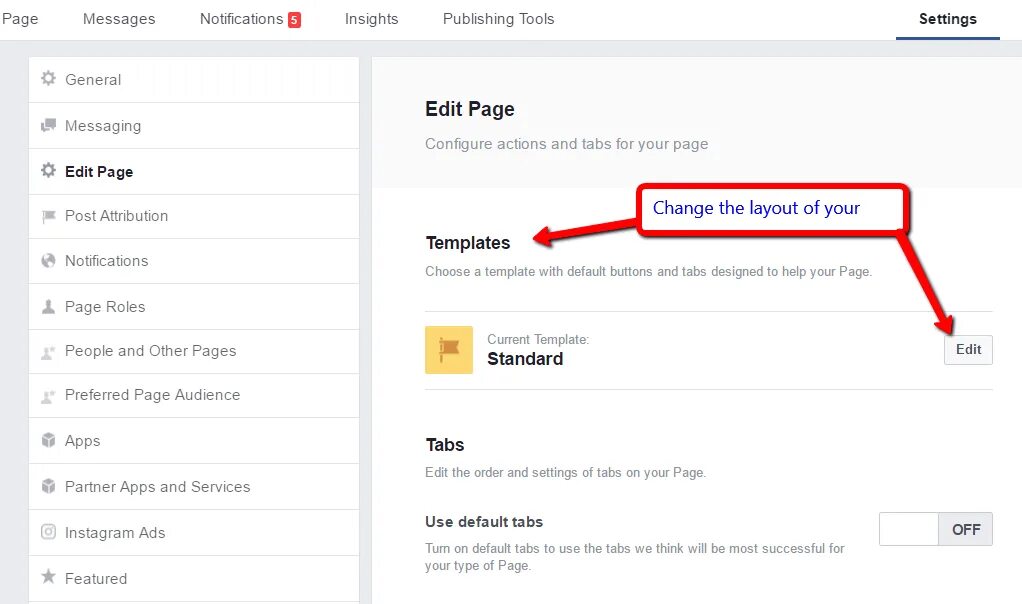The image size is (1022, 604).
Task: Click the Instagram Ads camera icon
Action: [x=48, y=532]
